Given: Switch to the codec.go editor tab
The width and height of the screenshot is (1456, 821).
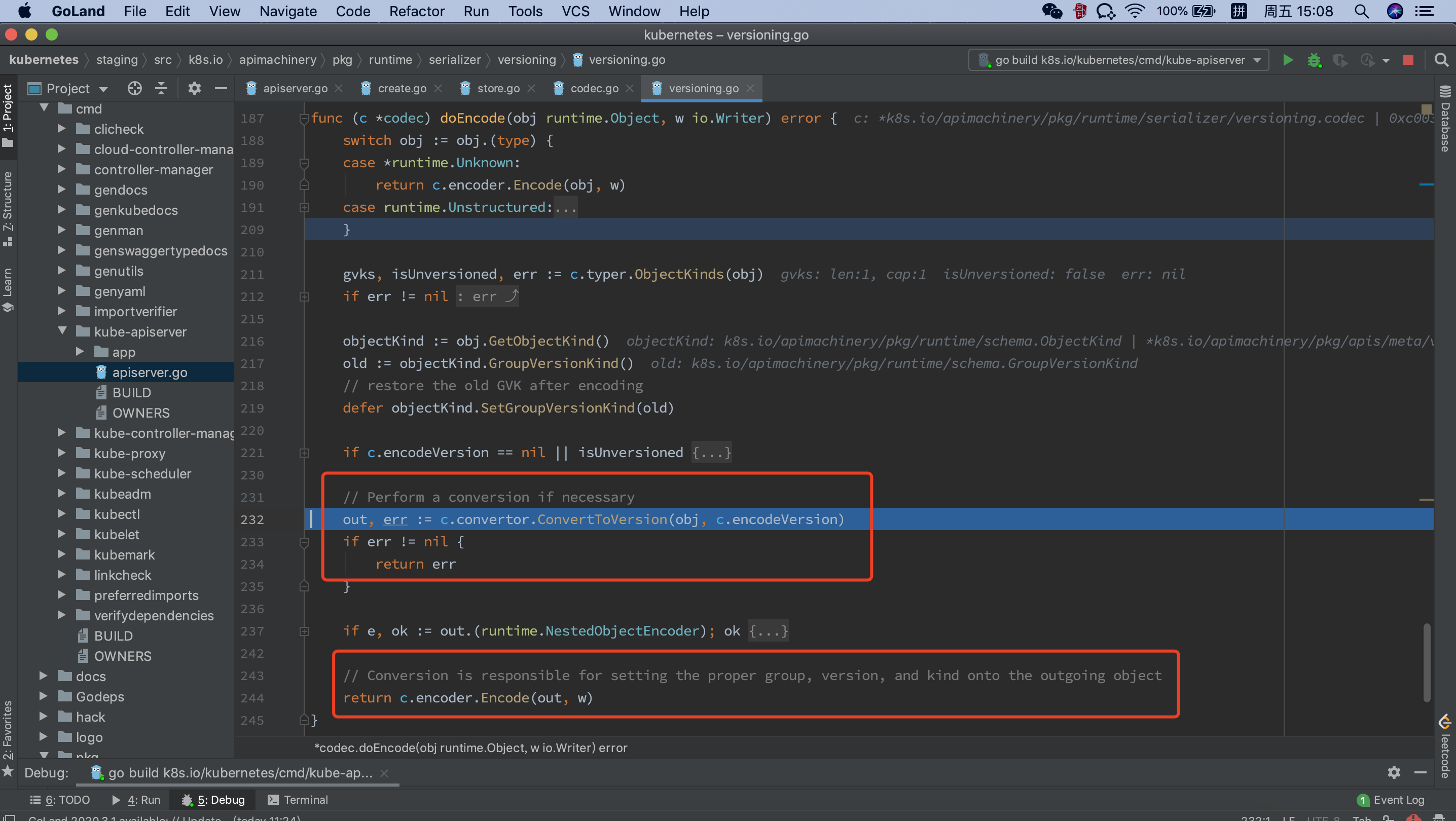Looking at the screenshot, I should tap(594, 88).
